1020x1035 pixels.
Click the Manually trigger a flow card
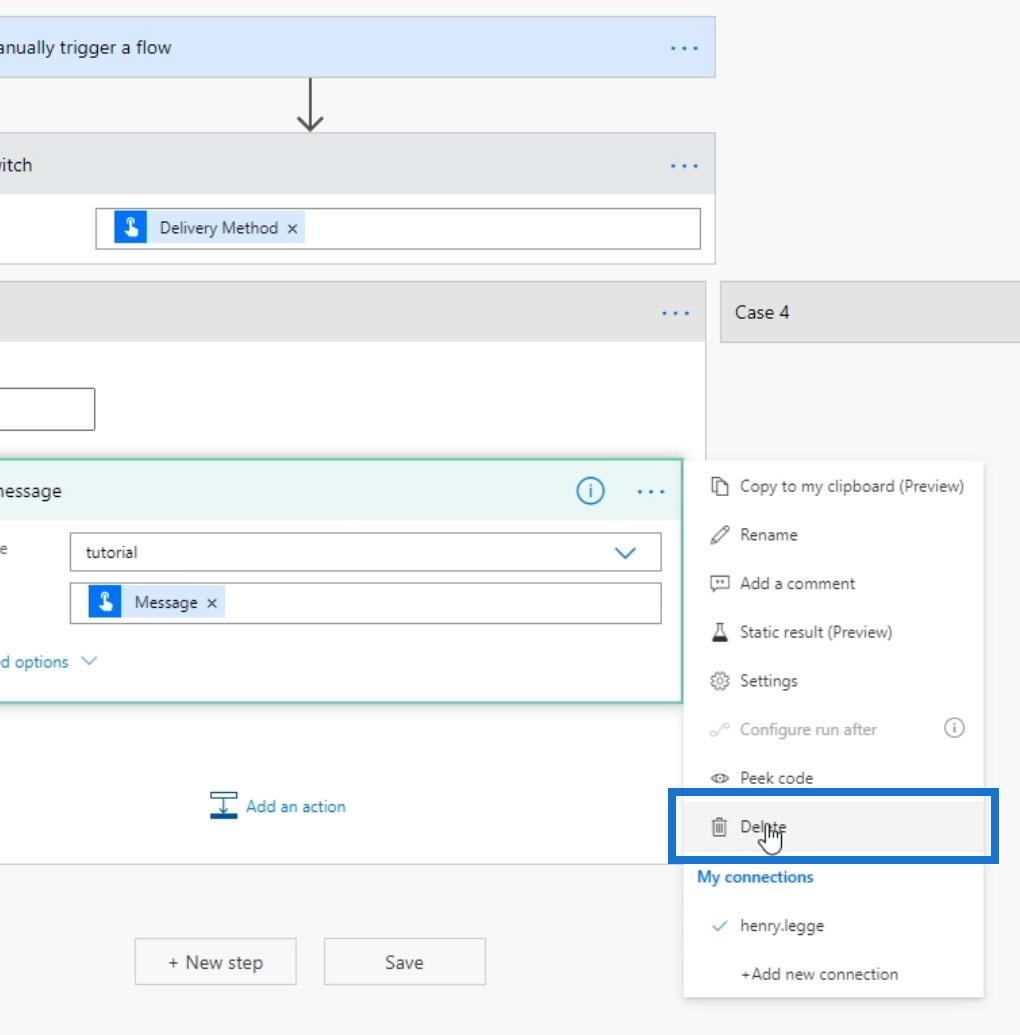[357, 48]
